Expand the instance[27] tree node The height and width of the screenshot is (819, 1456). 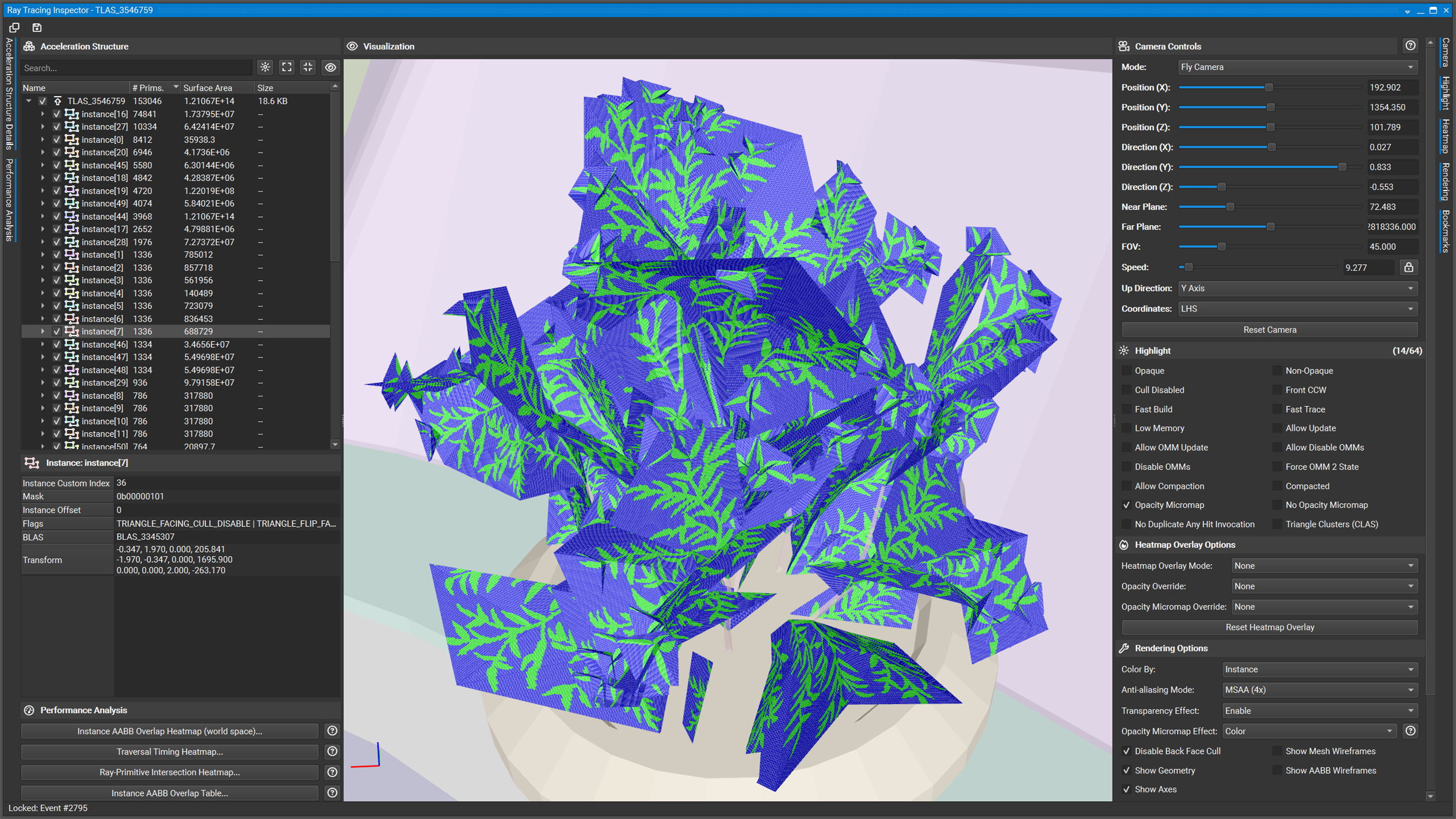coord(43,127)
